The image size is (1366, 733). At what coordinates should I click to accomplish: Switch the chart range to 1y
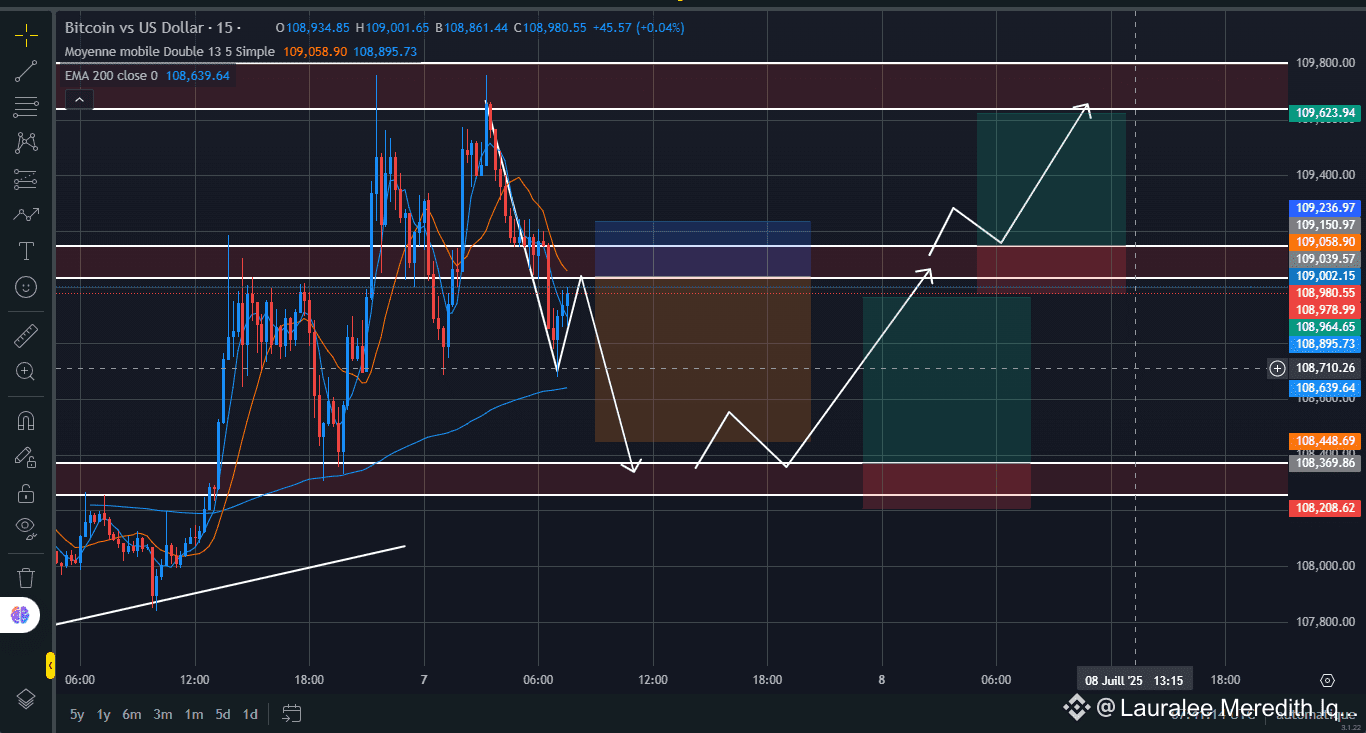pyautogui.click(x=103, y=714)
